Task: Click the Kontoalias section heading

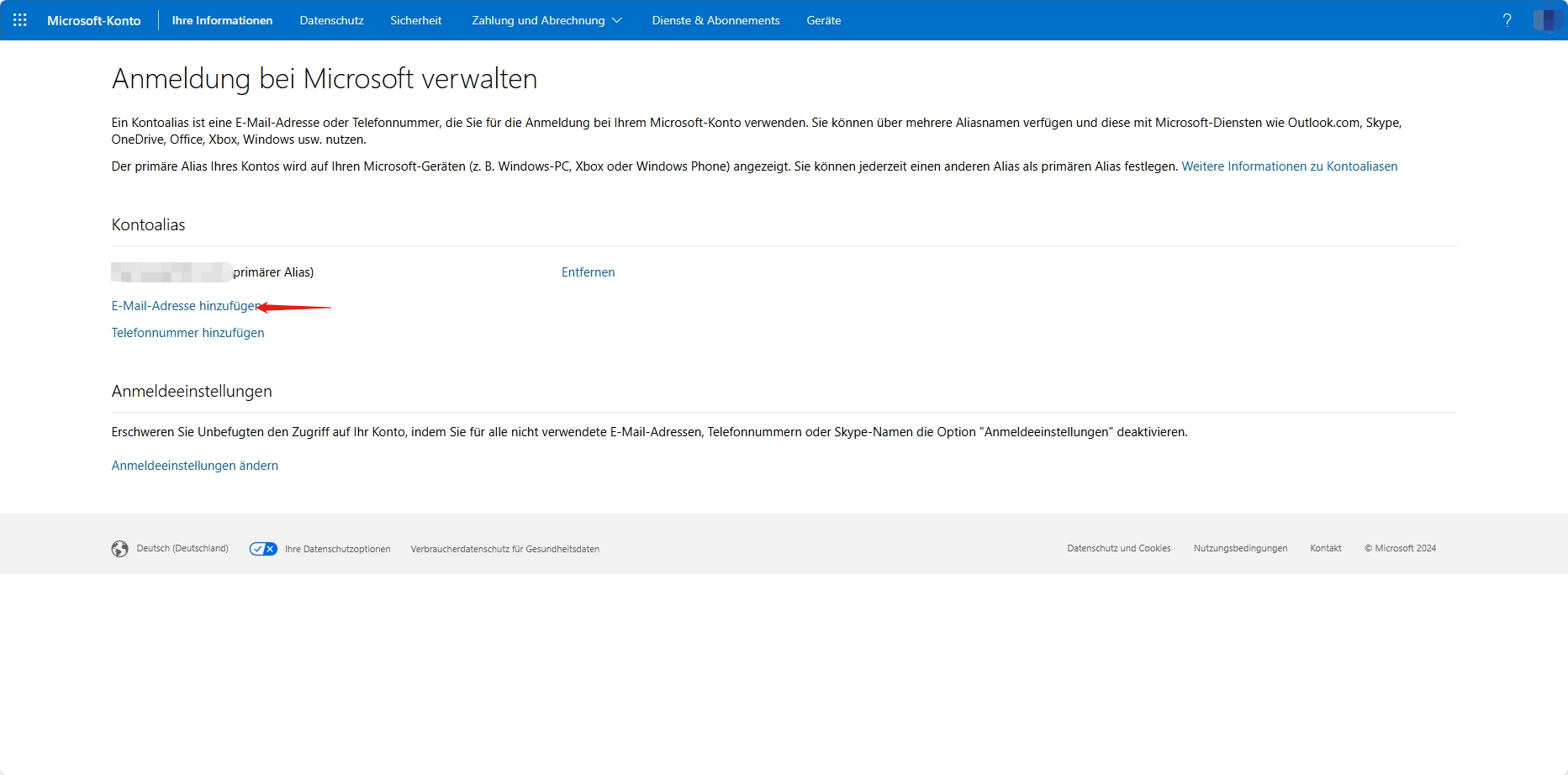Action: pos(148,225)
